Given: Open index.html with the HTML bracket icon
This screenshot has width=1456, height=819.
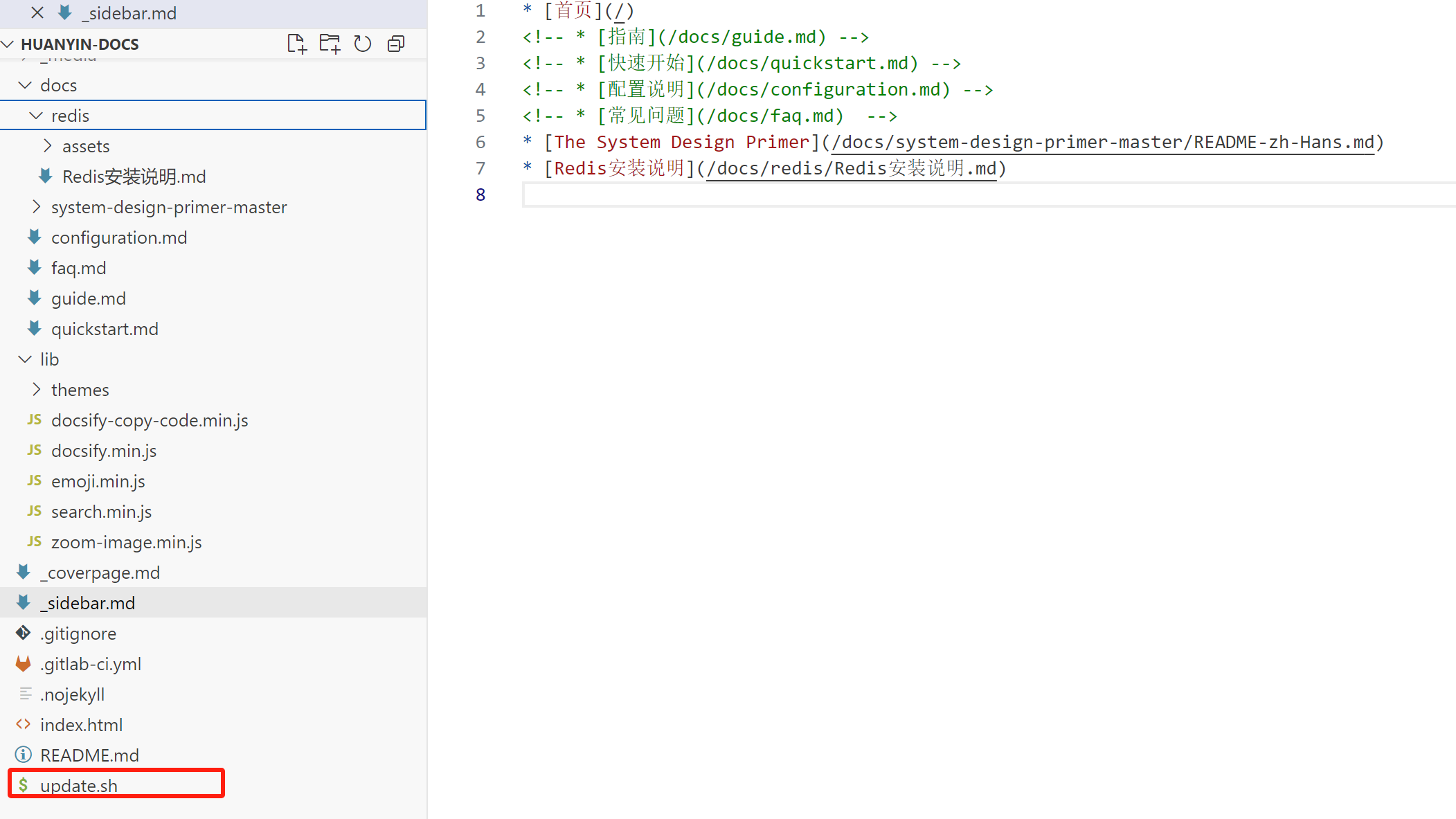Looking at the screenshot, I should coord(81,725).
